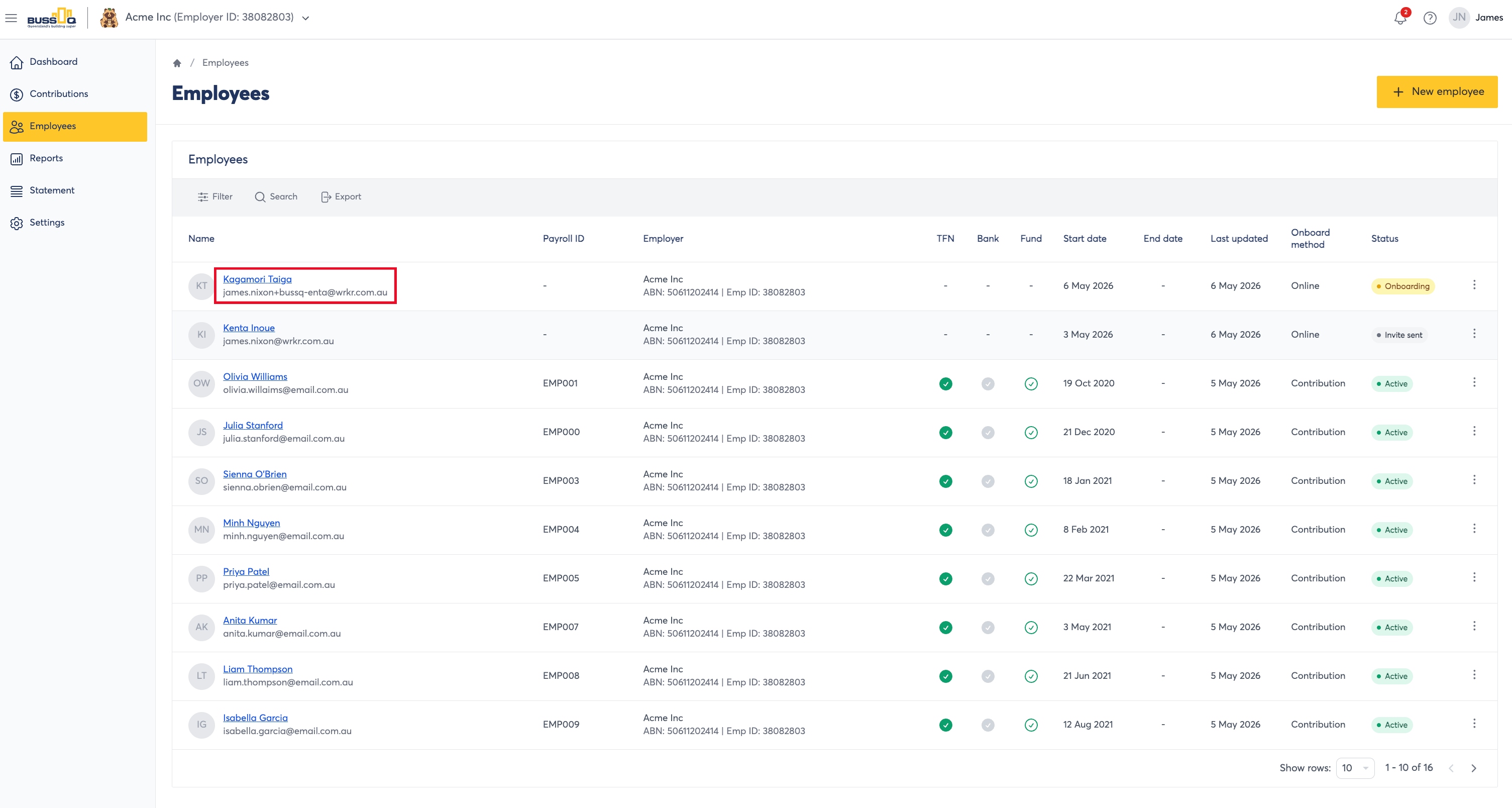Expand the Acme Inc employer dropdown
Viewport: 1512px width, 808px height.
(x=305, y=18)
